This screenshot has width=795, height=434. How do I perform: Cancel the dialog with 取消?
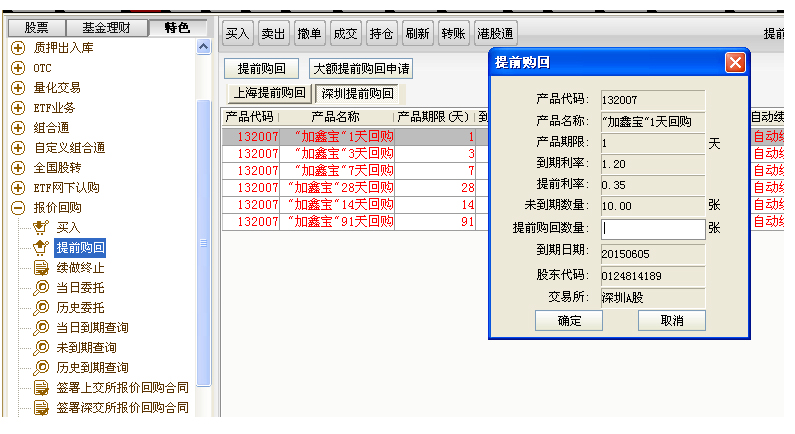tap(672, 321)
